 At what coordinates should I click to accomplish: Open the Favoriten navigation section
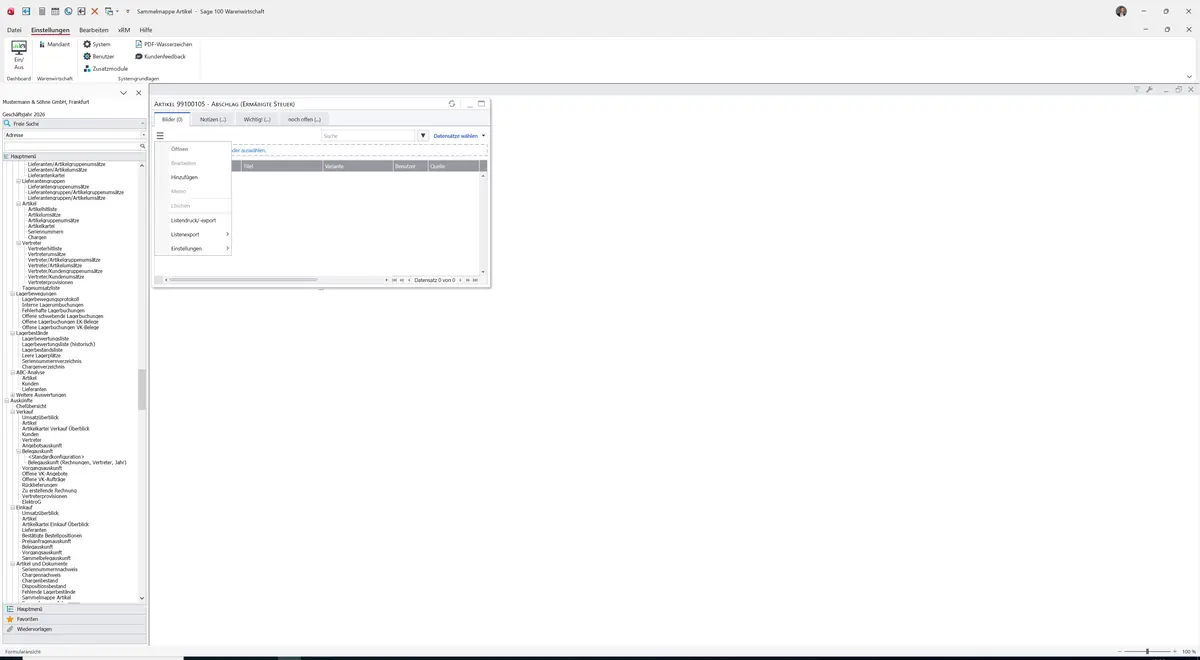(x=75, y=619)
